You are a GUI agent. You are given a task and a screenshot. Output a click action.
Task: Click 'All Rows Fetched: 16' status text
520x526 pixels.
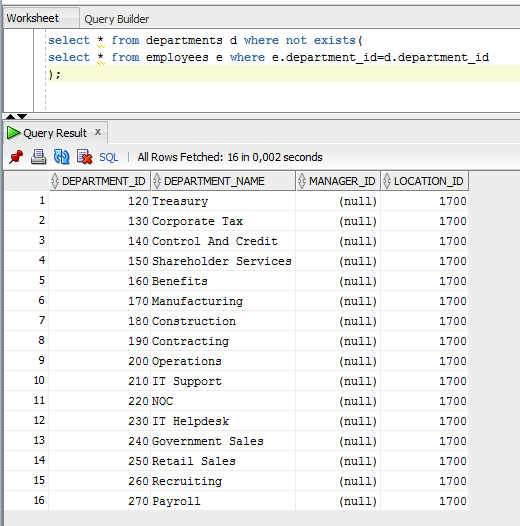click(x=230, y=157)
